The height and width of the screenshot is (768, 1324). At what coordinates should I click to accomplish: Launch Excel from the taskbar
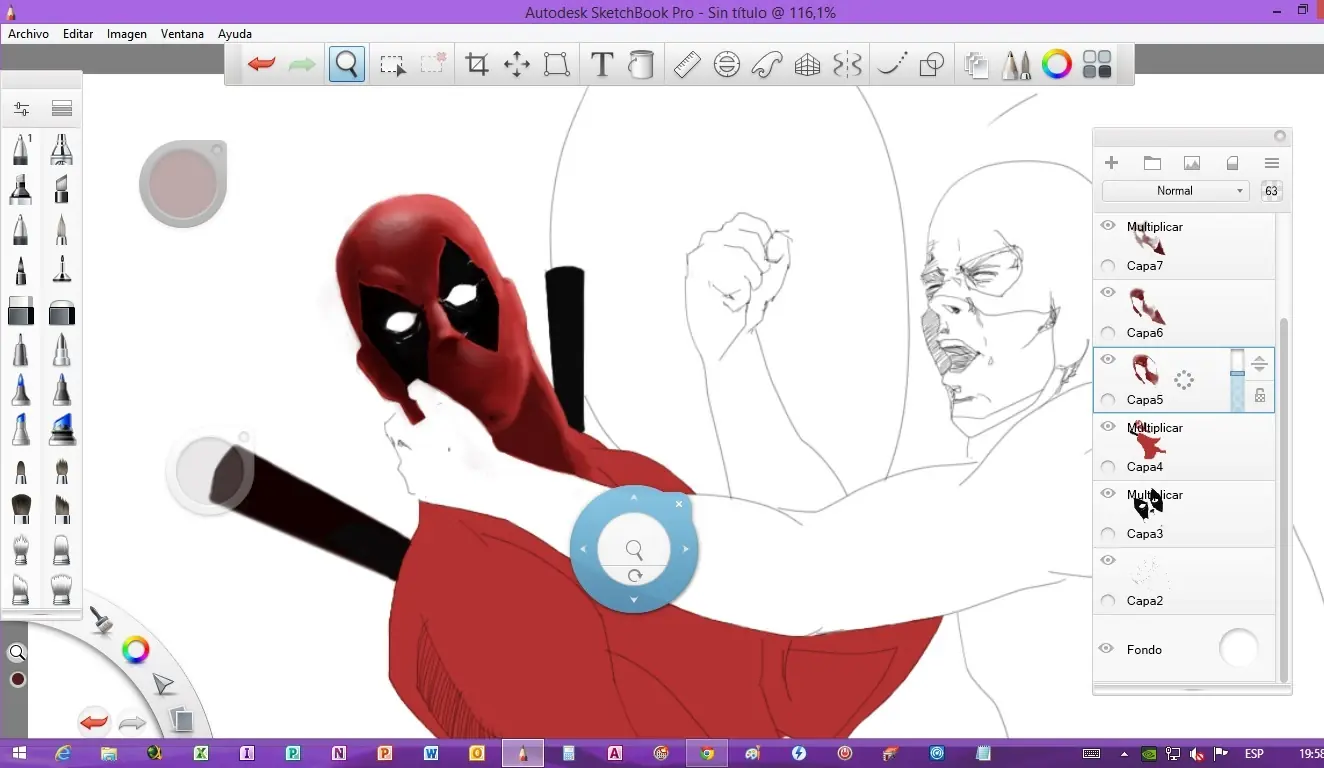(x=201, y=753)
